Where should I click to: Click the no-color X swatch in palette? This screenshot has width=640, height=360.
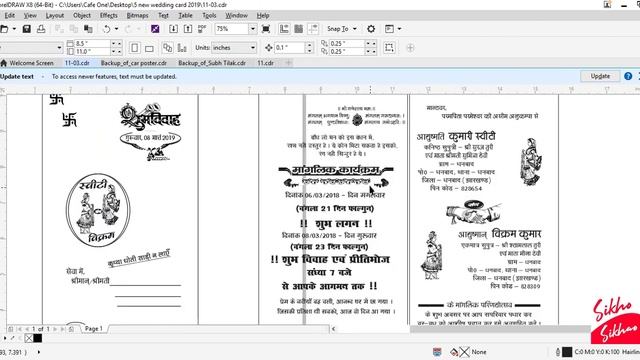coord(29,338)
